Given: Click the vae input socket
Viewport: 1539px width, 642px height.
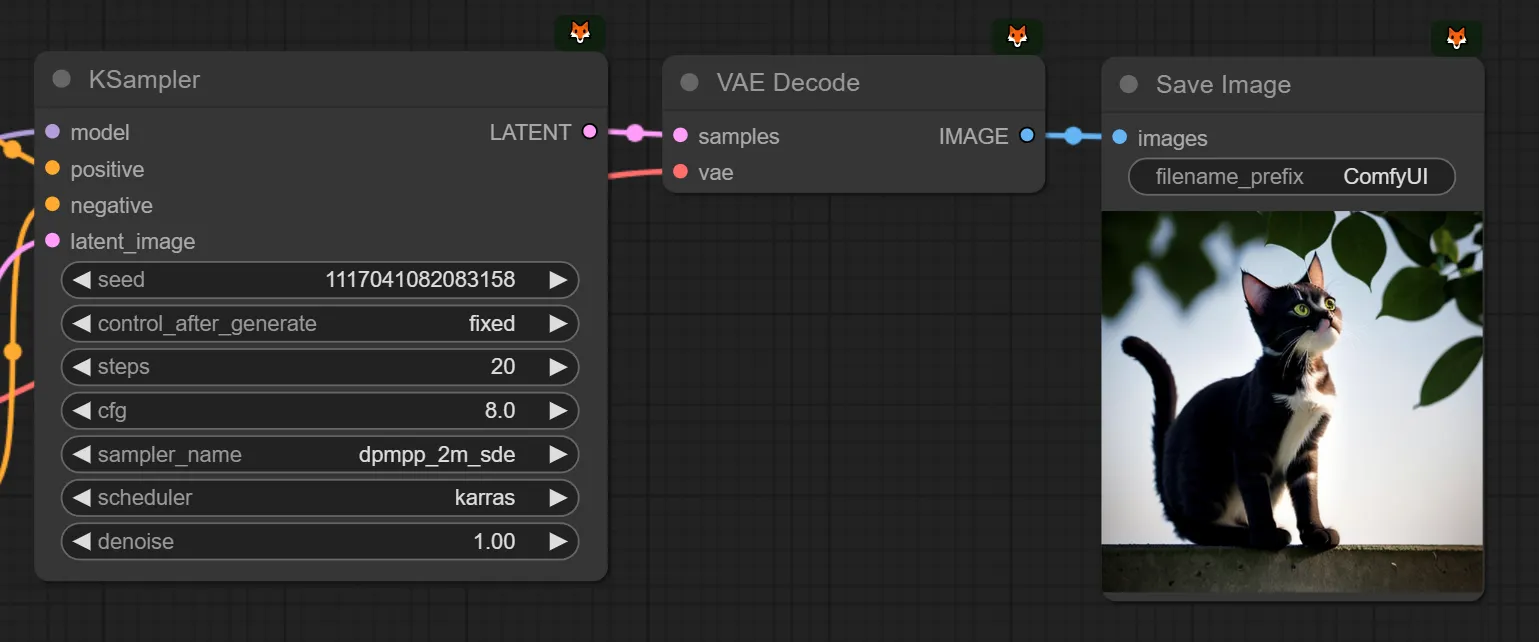Looking at the screenshot, I should point(681,172).
